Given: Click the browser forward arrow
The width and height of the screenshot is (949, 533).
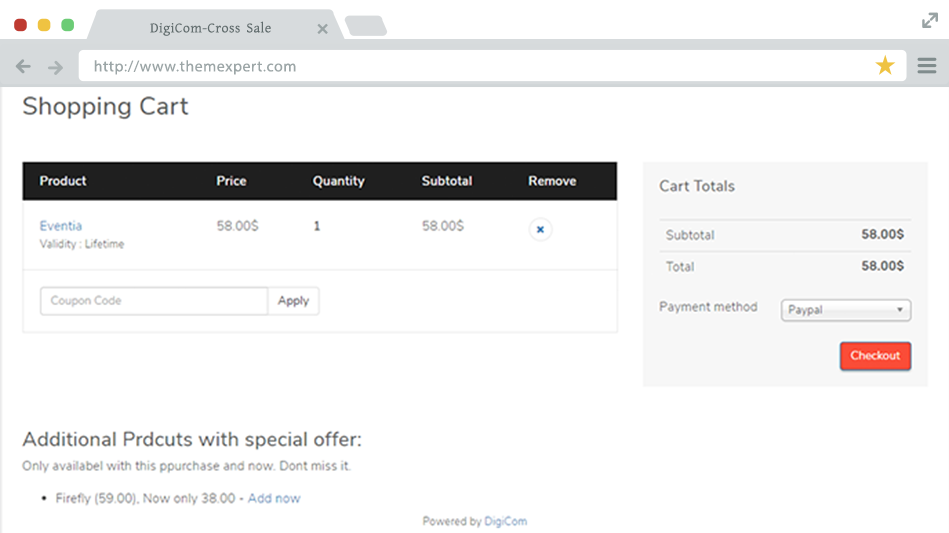Looking at the screenshot, I should [x=55, y=67].
